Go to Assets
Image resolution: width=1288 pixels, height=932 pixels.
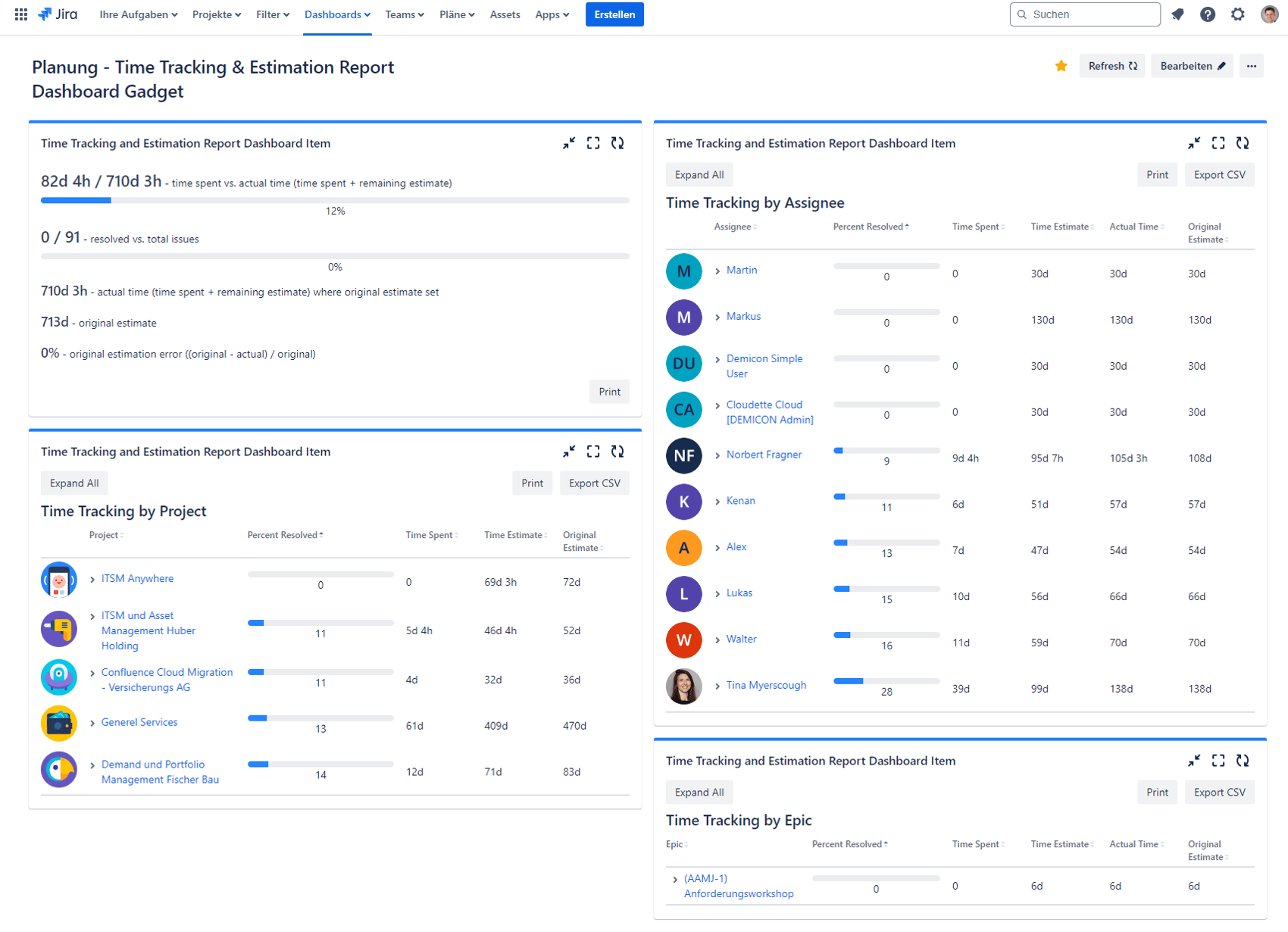505,14
